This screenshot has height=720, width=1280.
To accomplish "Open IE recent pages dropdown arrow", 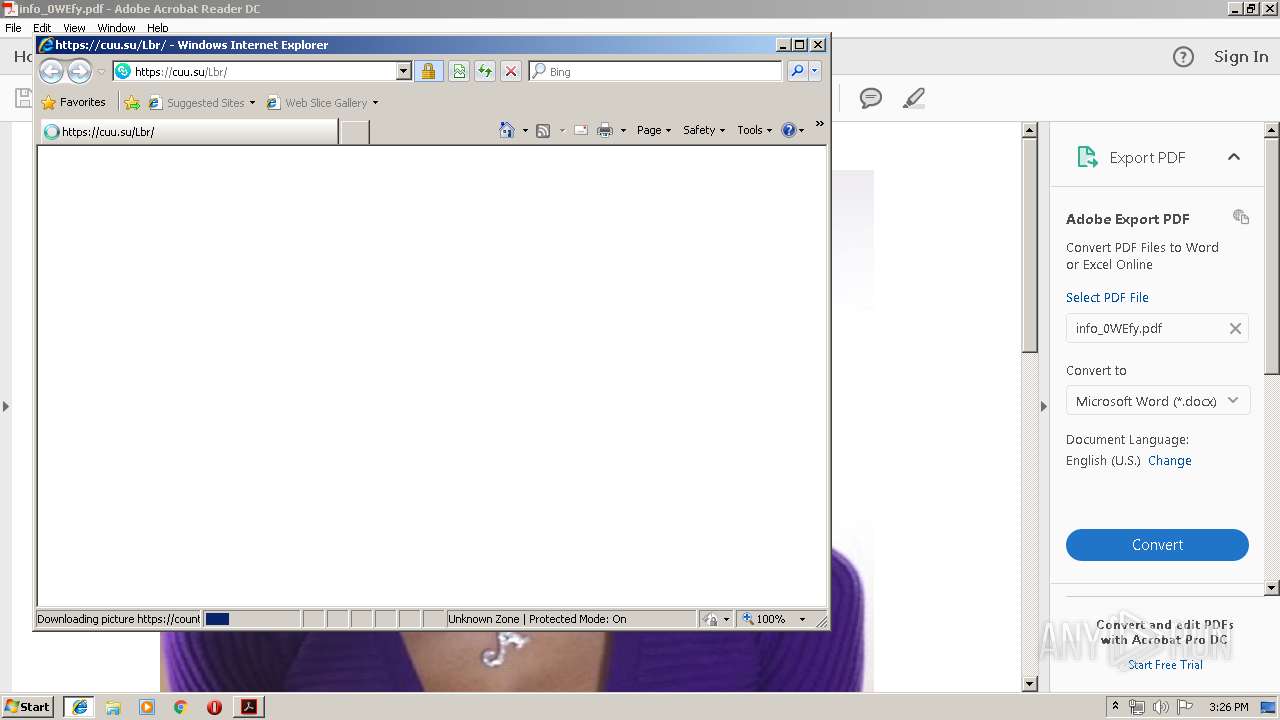I will tap(101, 72).
